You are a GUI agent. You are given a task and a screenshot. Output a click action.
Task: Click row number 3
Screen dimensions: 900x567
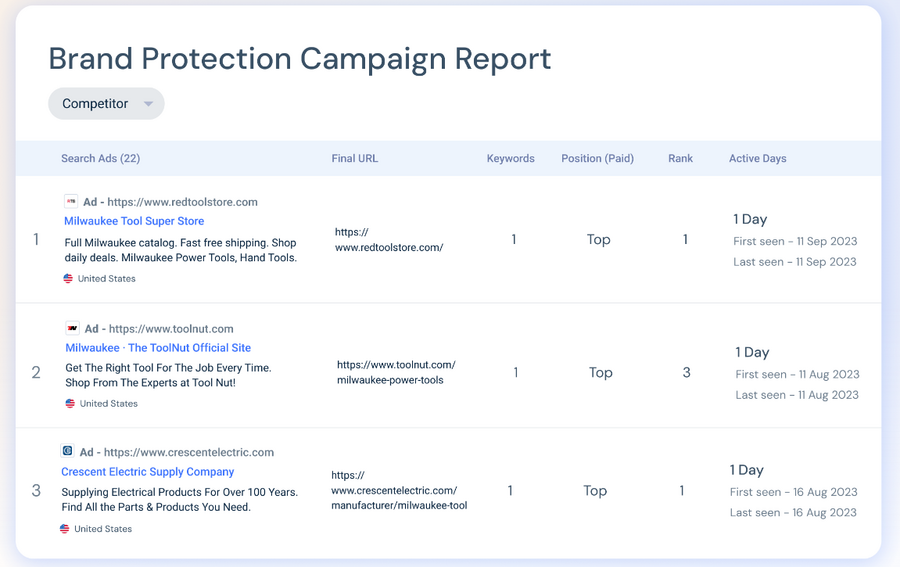[x=36, y=491]
